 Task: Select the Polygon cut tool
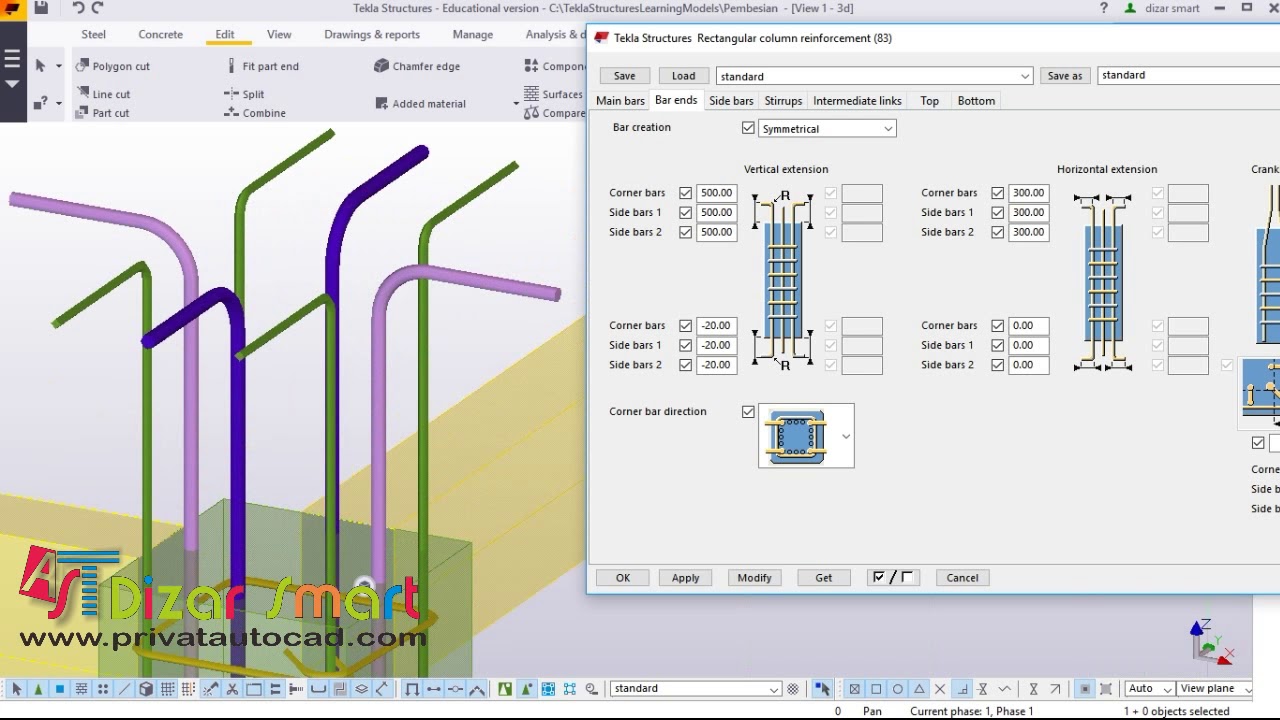click(x=111, y=66)
